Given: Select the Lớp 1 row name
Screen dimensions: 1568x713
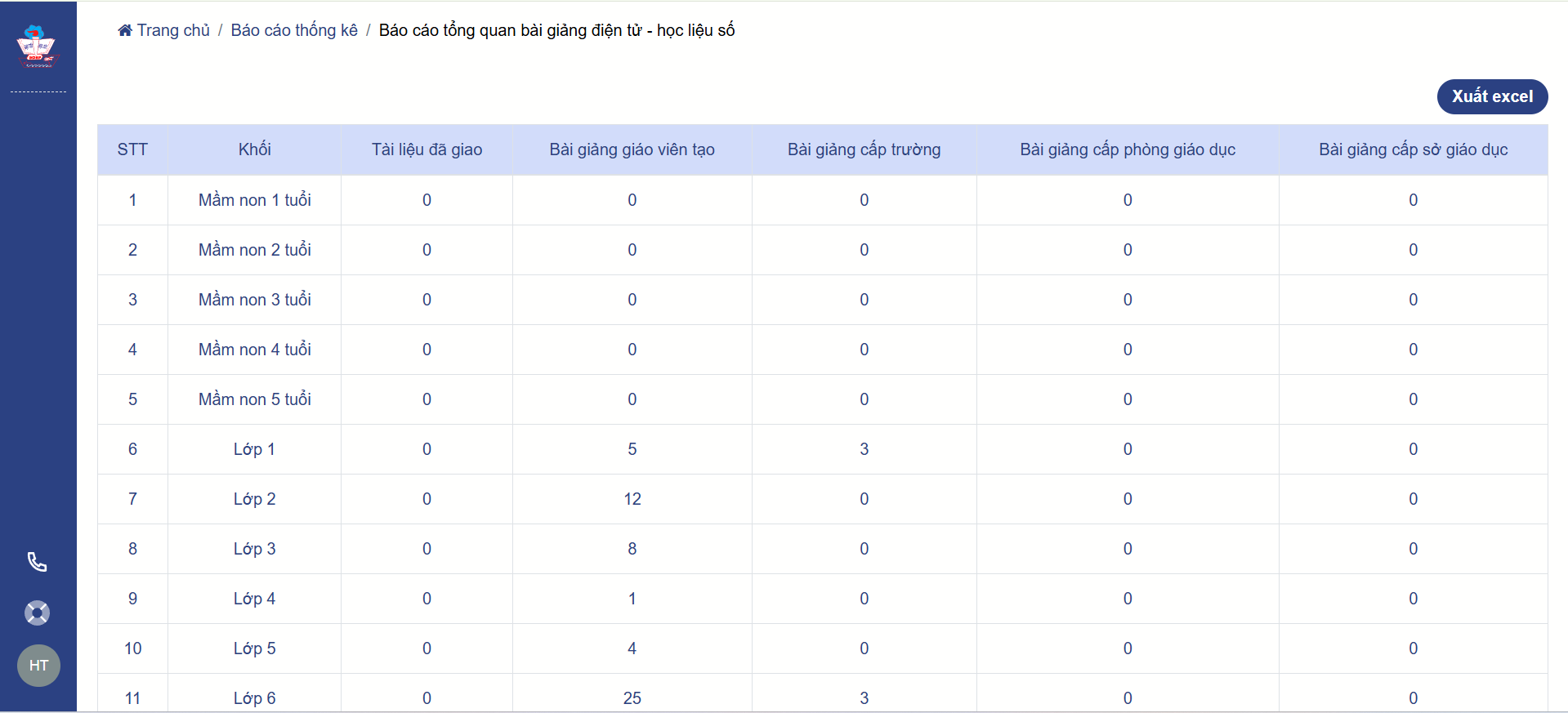Looking at the screenshot, I should pos(254,449).
